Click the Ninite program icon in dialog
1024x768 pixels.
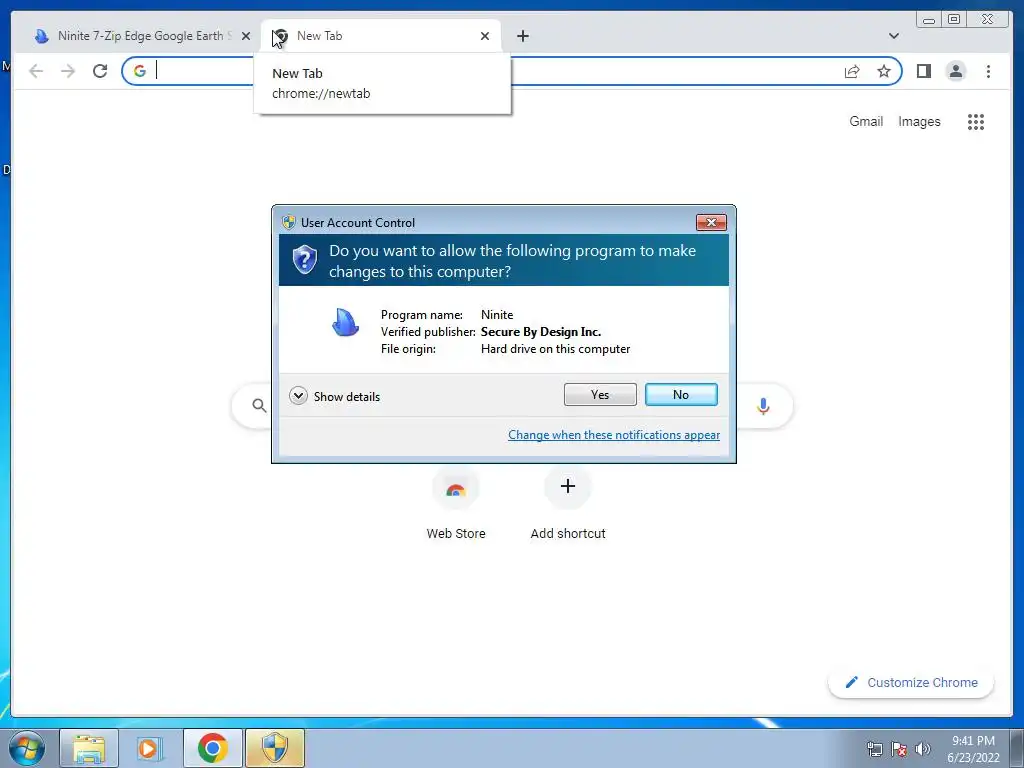coord(345,323)
